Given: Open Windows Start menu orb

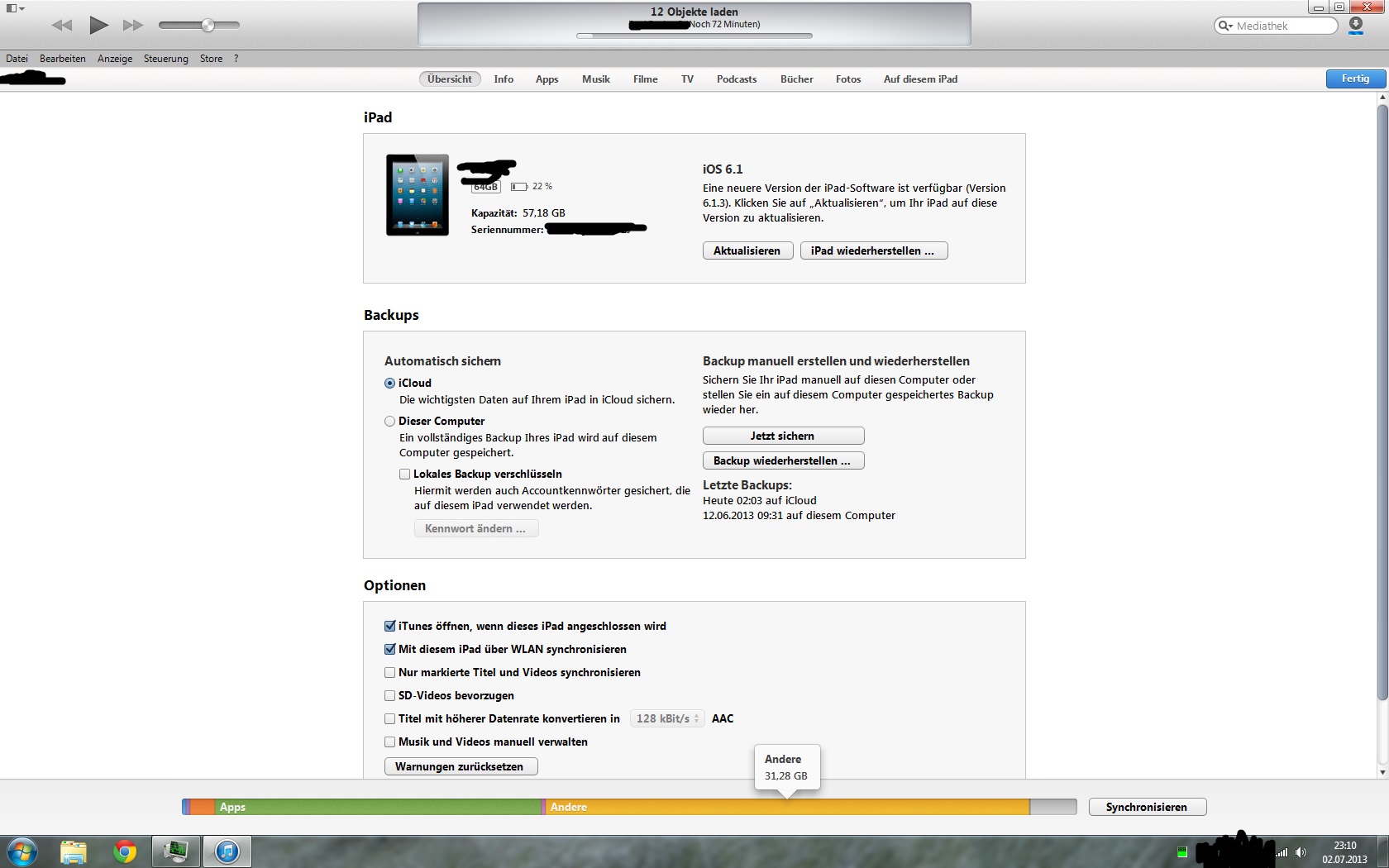Looking at the screenshot, I should pyautogui.click(x=22, y=851).
